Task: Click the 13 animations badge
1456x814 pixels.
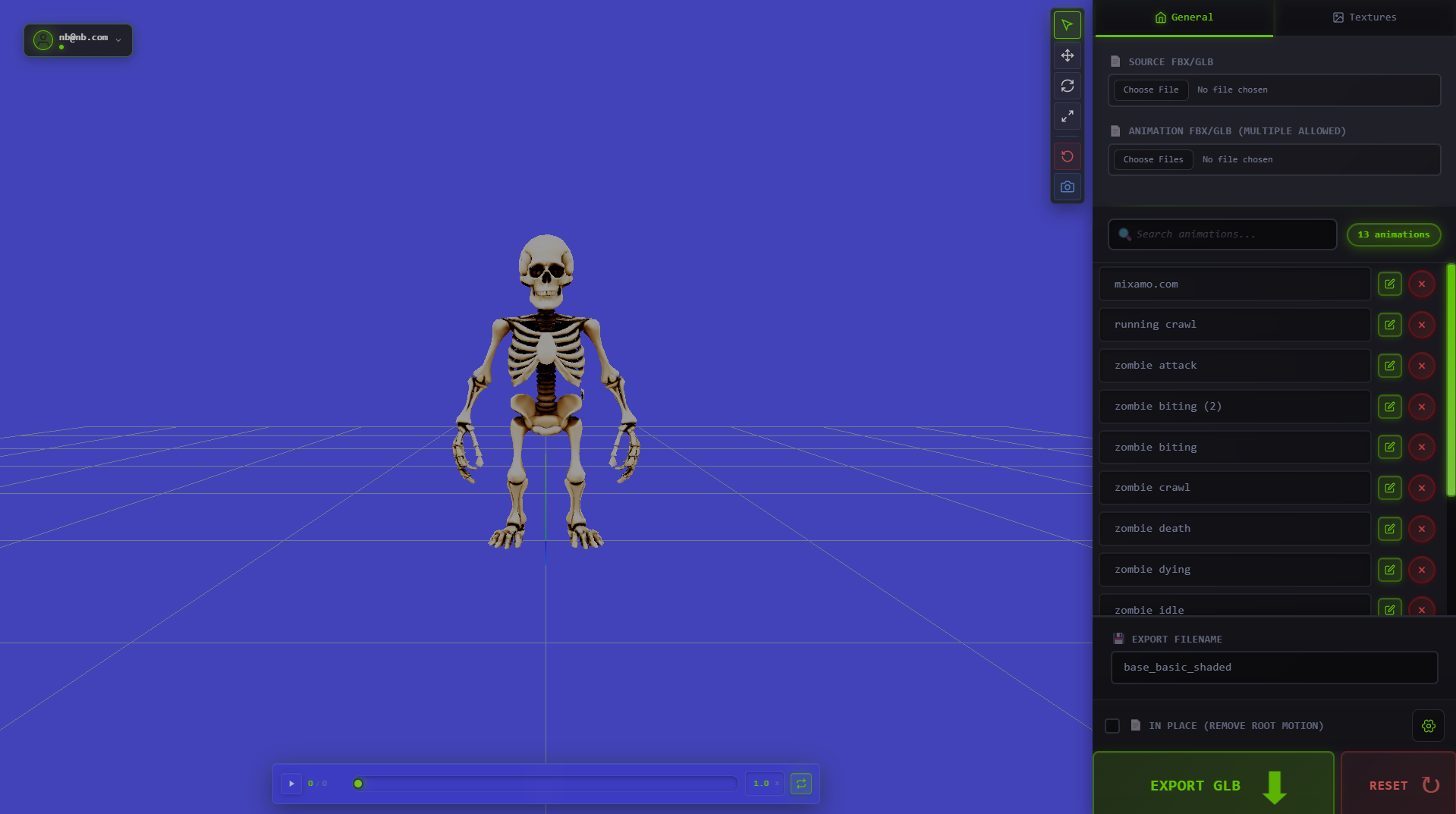Action: point(1394,234)
